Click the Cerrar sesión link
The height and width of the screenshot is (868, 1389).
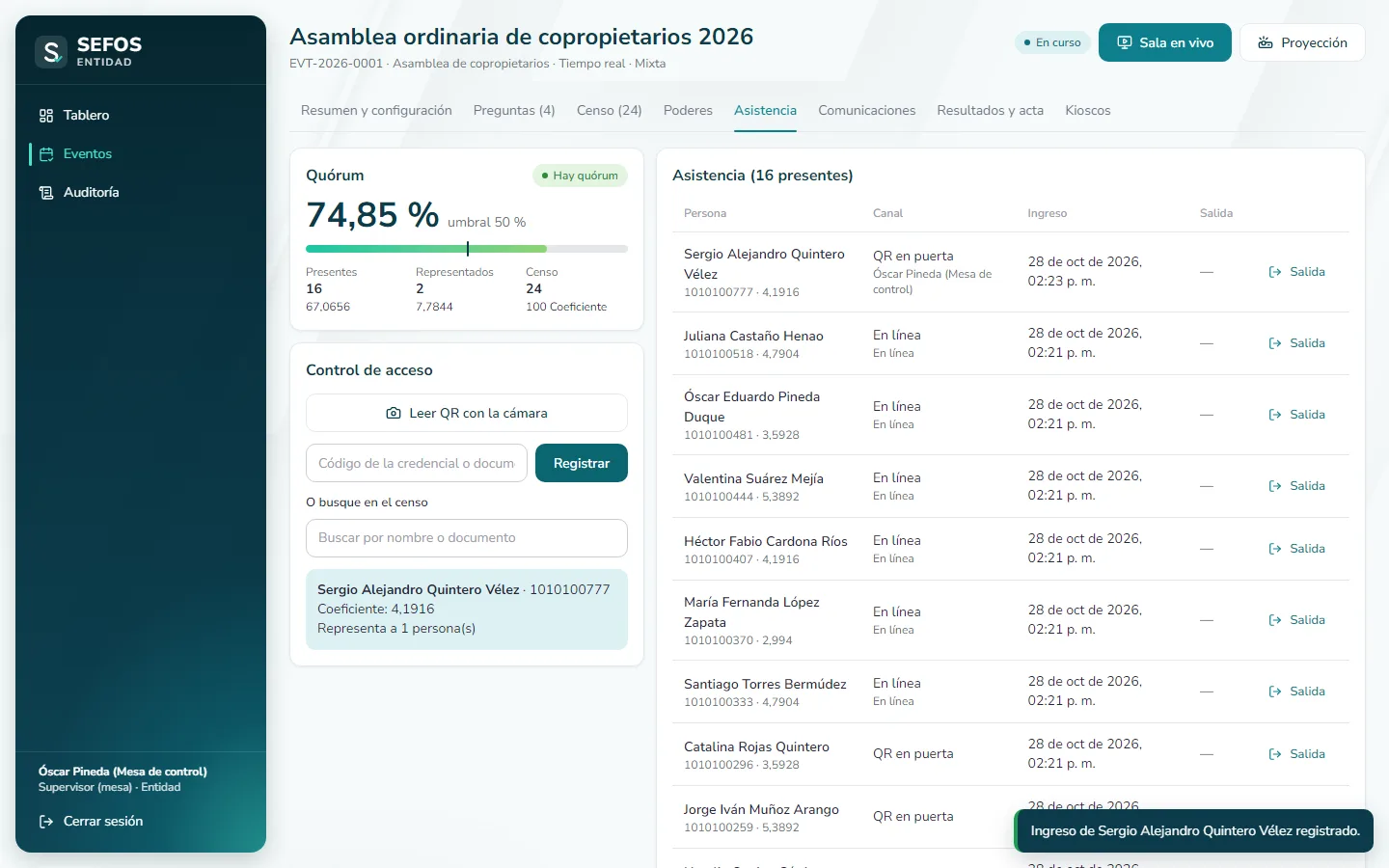click(x=91, y=821)
